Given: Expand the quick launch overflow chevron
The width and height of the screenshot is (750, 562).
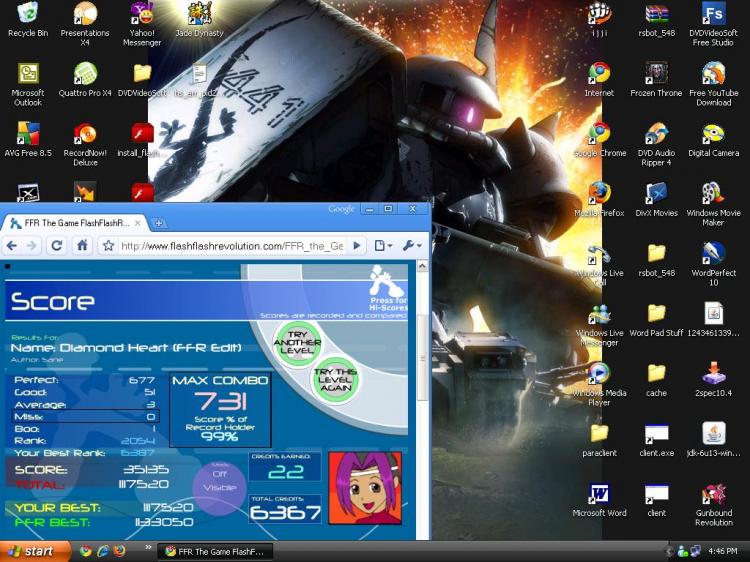Looking at the screenshot, I should click(x=148, y=548).
